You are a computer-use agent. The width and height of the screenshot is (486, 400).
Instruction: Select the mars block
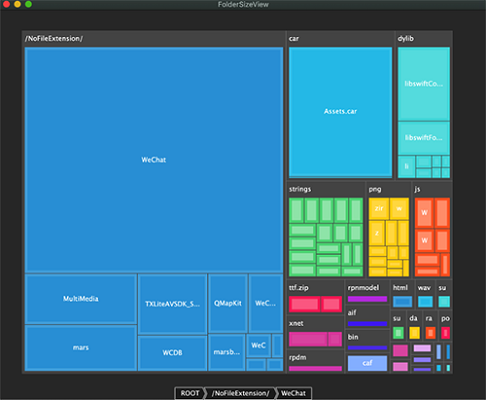(x=81, y=348)
